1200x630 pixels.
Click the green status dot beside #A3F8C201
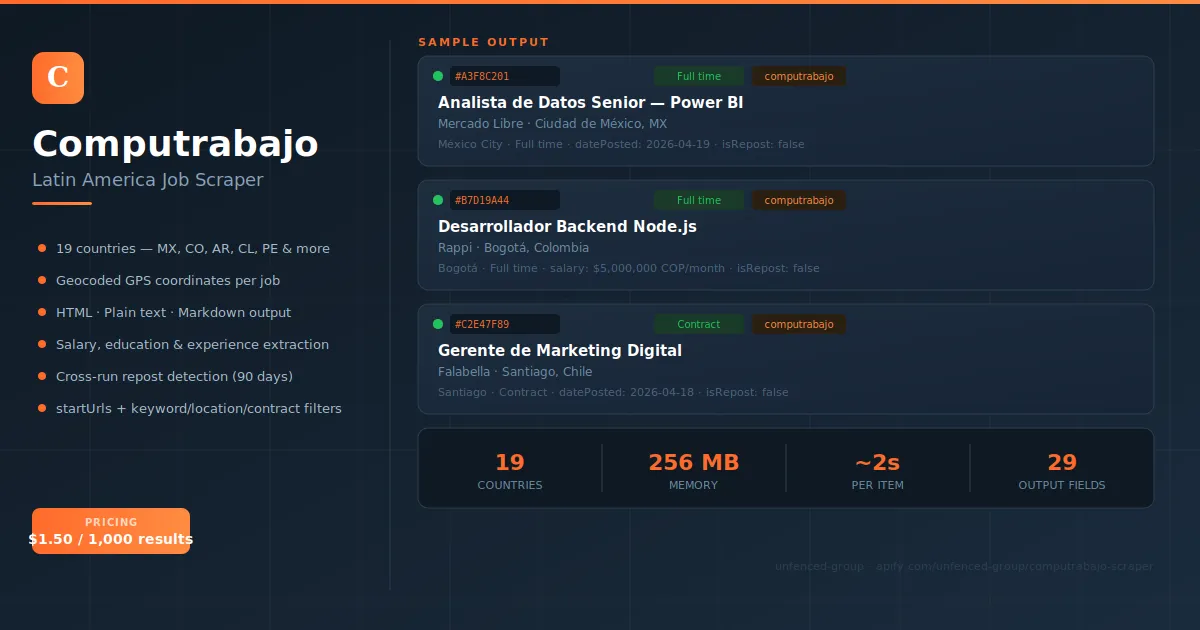click(437, 76)
